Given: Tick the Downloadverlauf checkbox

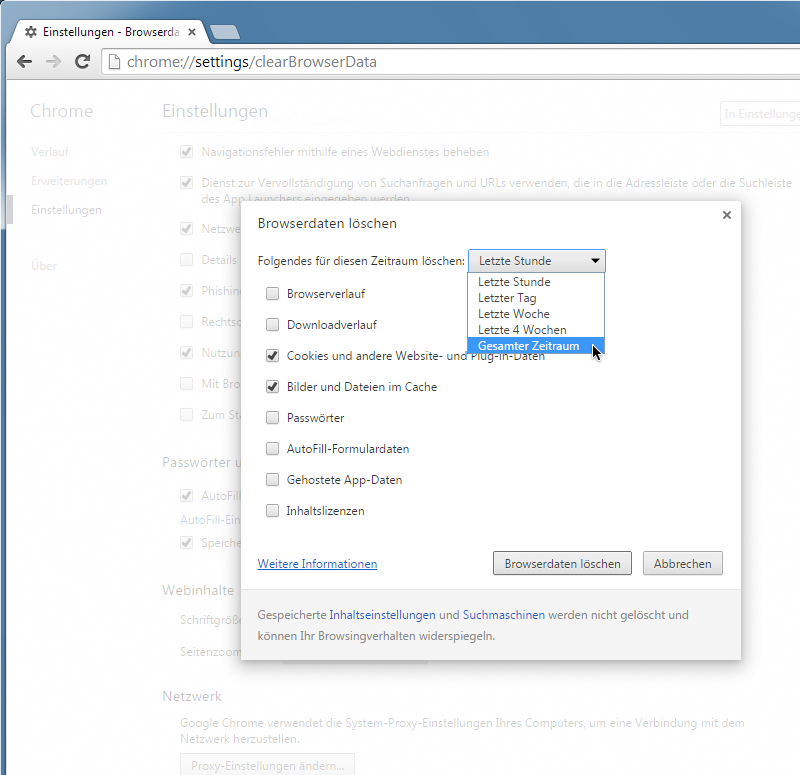Looking at the screenshot, I should tap(272, 325).
